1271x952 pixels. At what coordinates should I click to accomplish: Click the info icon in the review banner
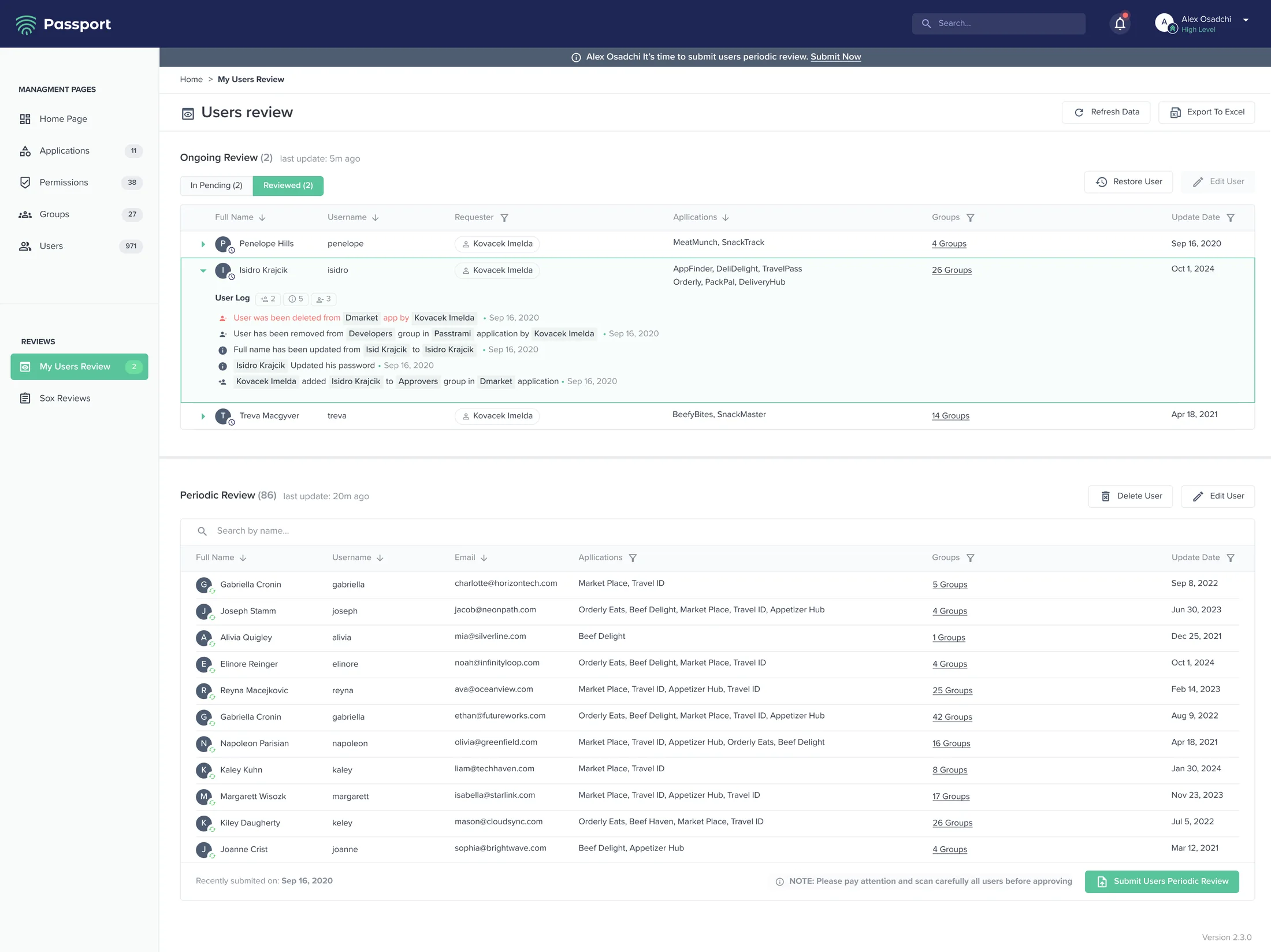[576, 57]
